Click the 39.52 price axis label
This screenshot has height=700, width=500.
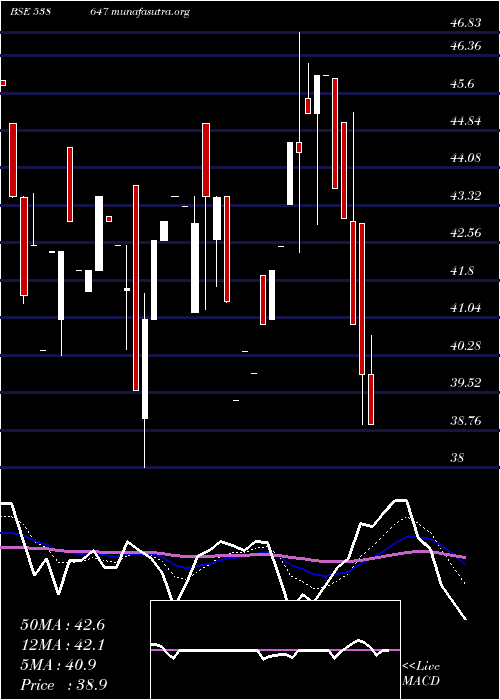(x=466, y=383)
